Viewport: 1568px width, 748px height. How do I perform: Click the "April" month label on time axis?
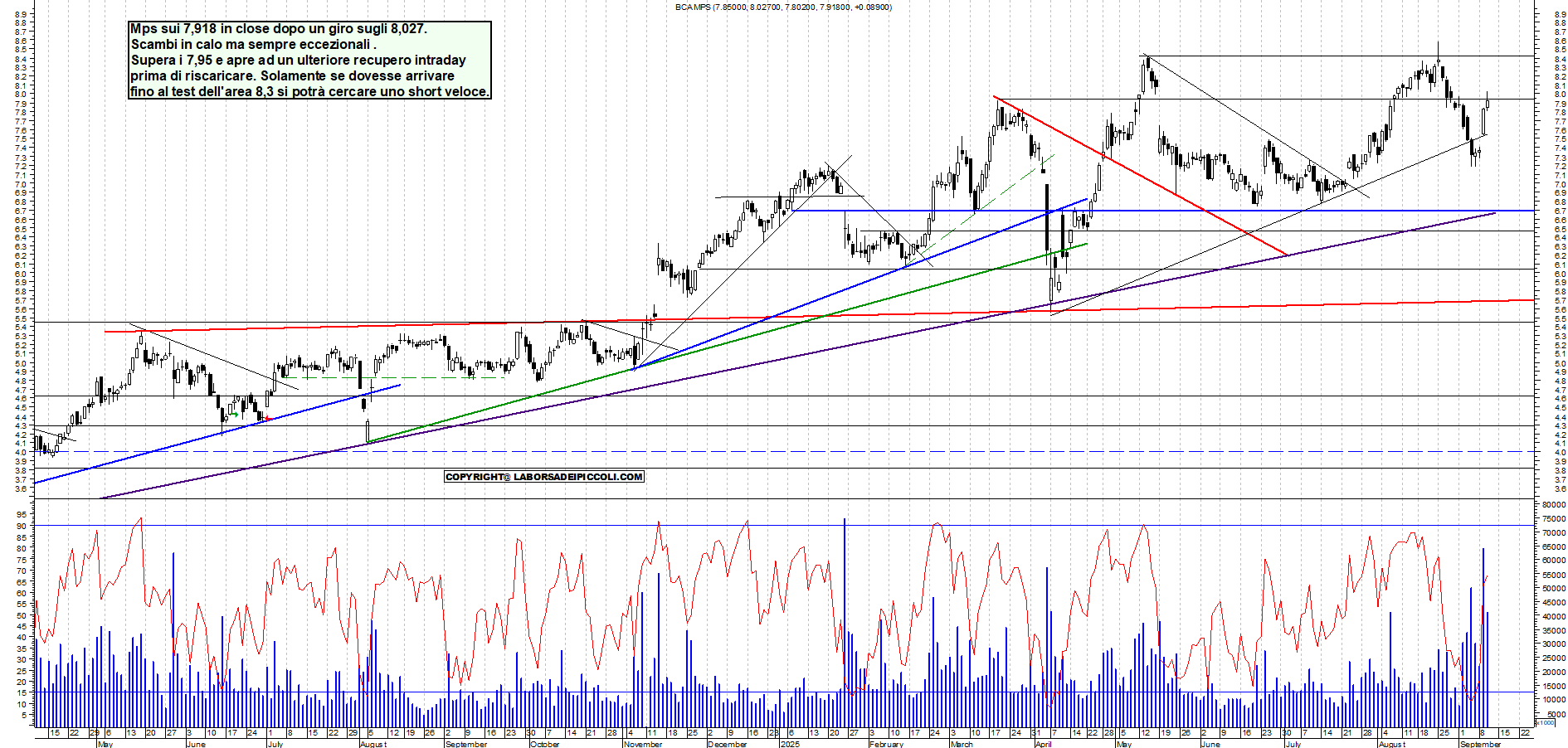click(1044, 744)
